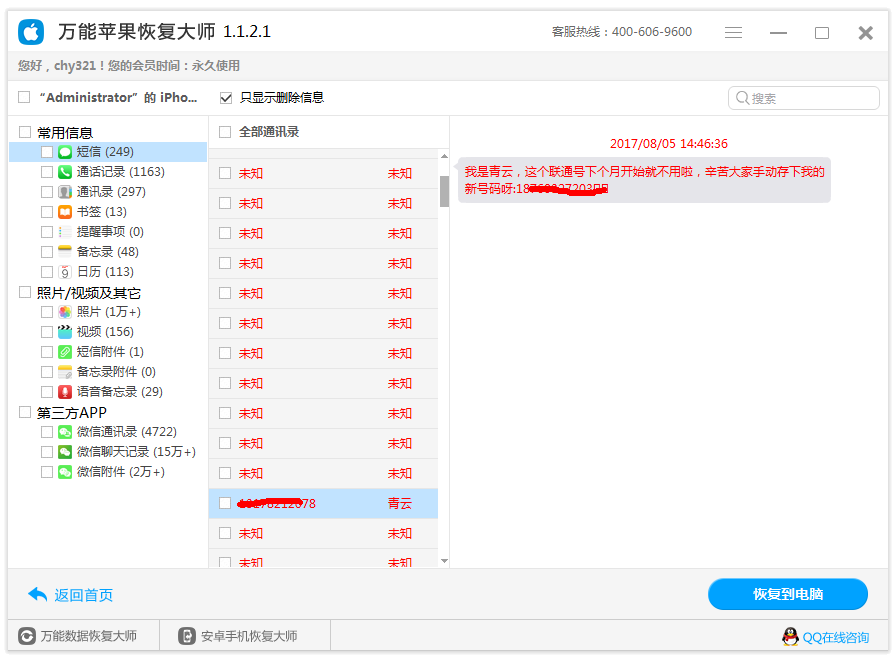Click the orange bookmark icon beside 书签 (13)
Screen dimensions: 895x657
click(65, 212)
